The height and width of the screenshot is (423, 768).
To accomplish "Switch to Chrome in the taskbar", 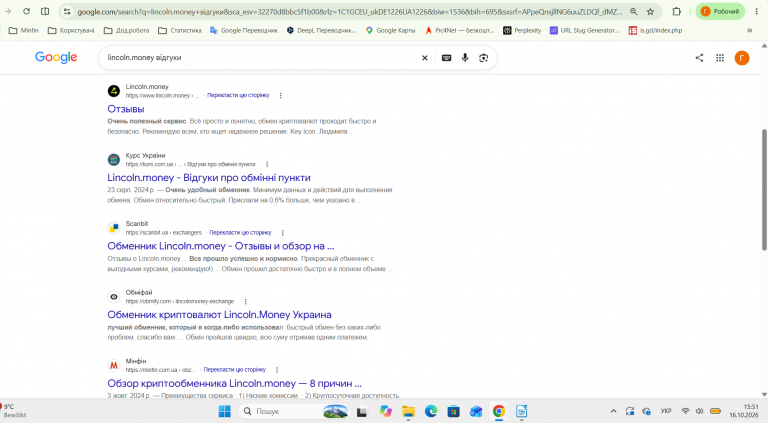I will click(499, 411).
